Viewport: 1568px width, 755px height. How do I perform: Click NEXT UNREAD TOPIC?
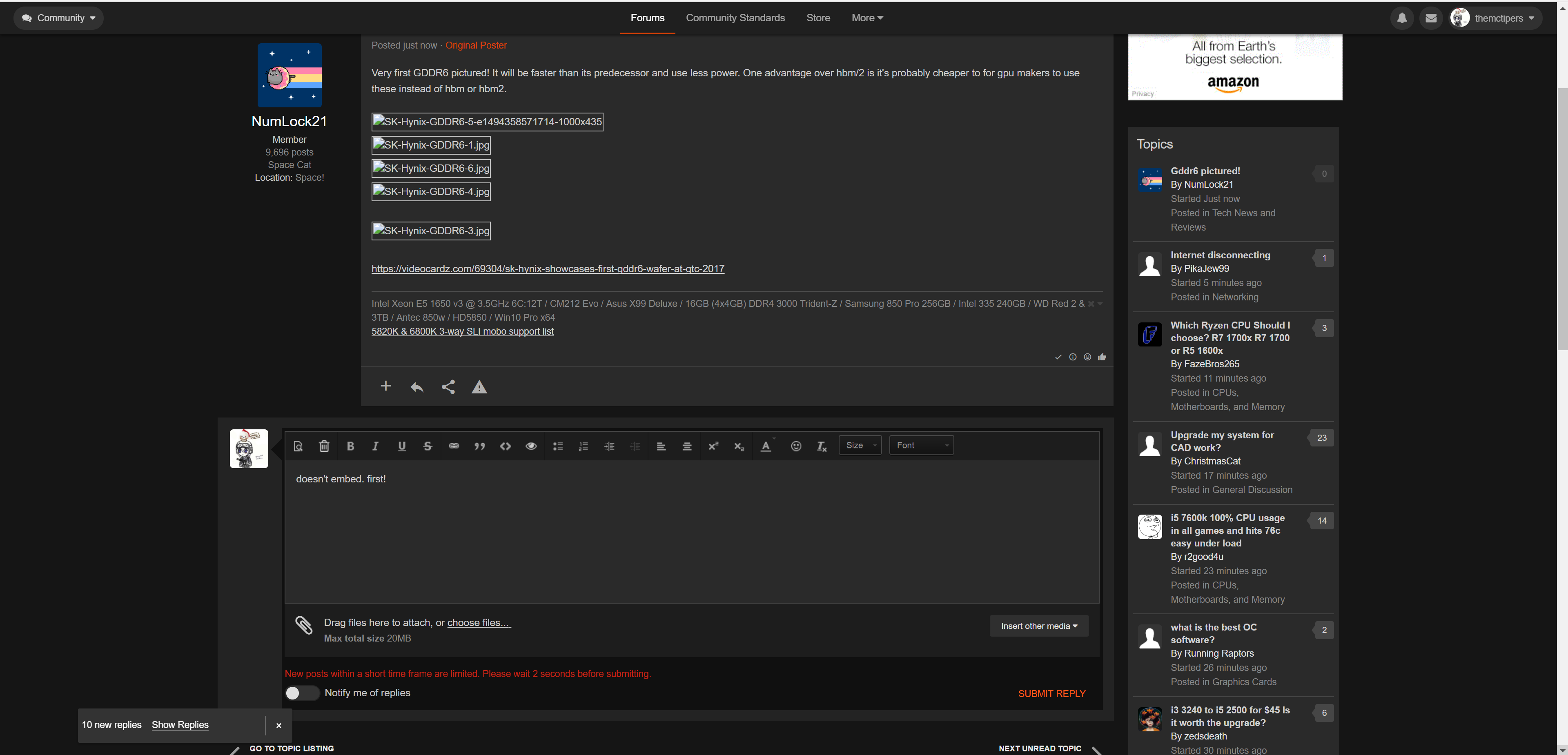pos(1040,748)
